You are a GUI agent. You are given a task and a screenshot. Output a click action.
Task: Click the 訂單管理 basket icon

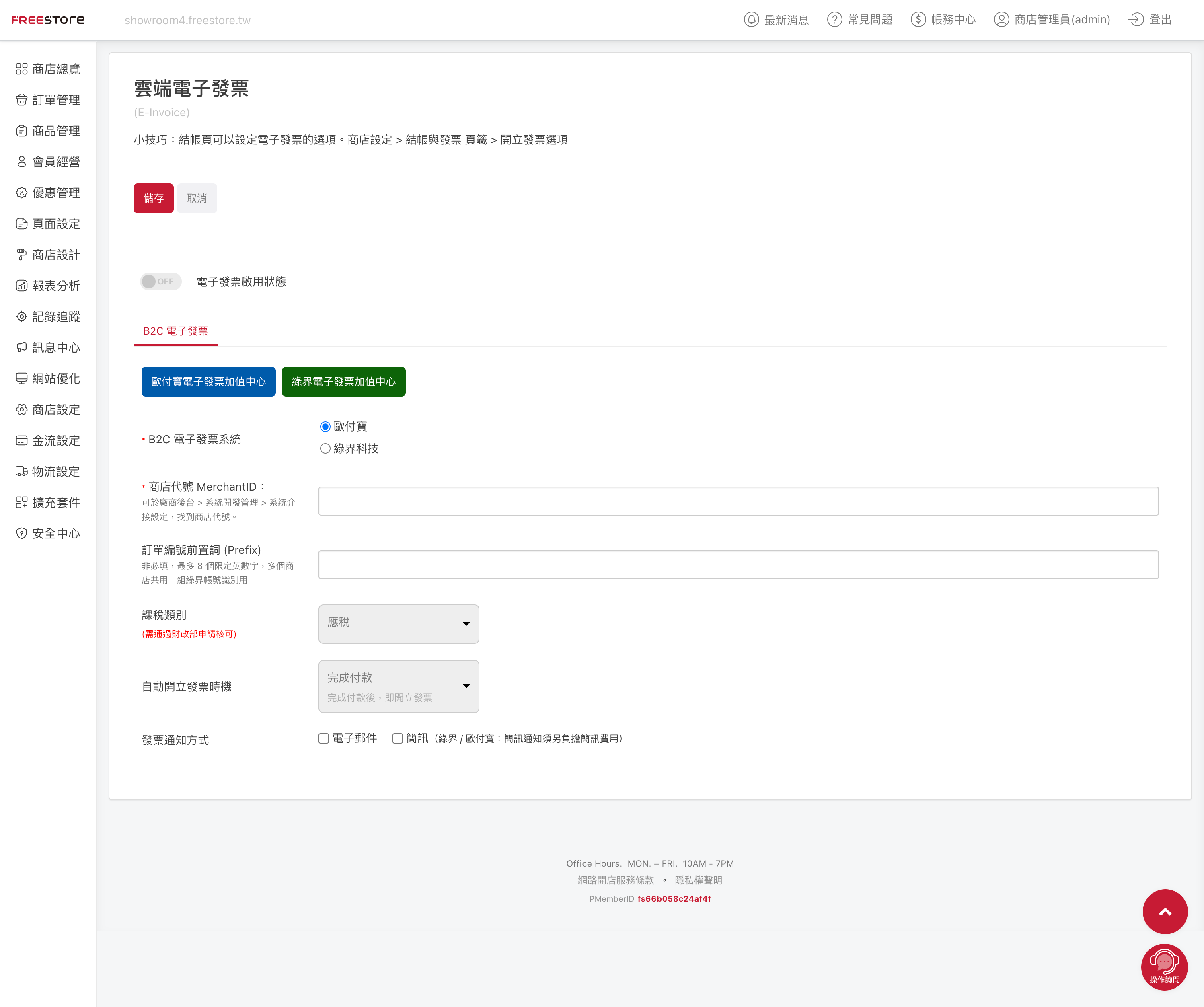coord(21,100)
